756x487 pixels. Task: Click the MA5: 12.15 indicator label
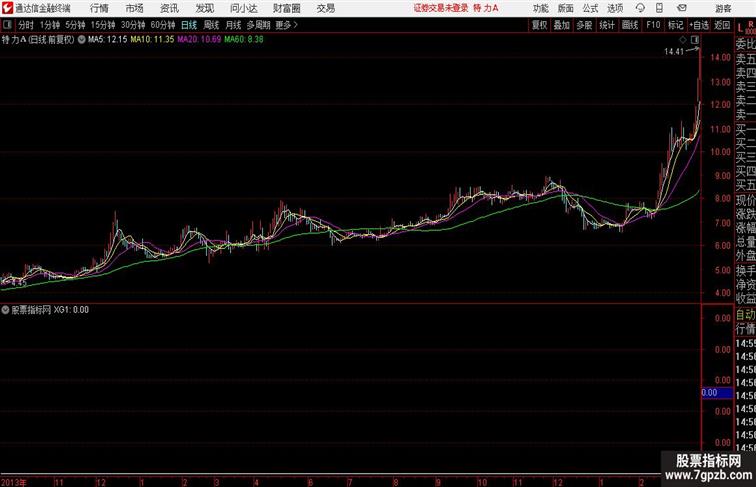[x=108, y=40]
